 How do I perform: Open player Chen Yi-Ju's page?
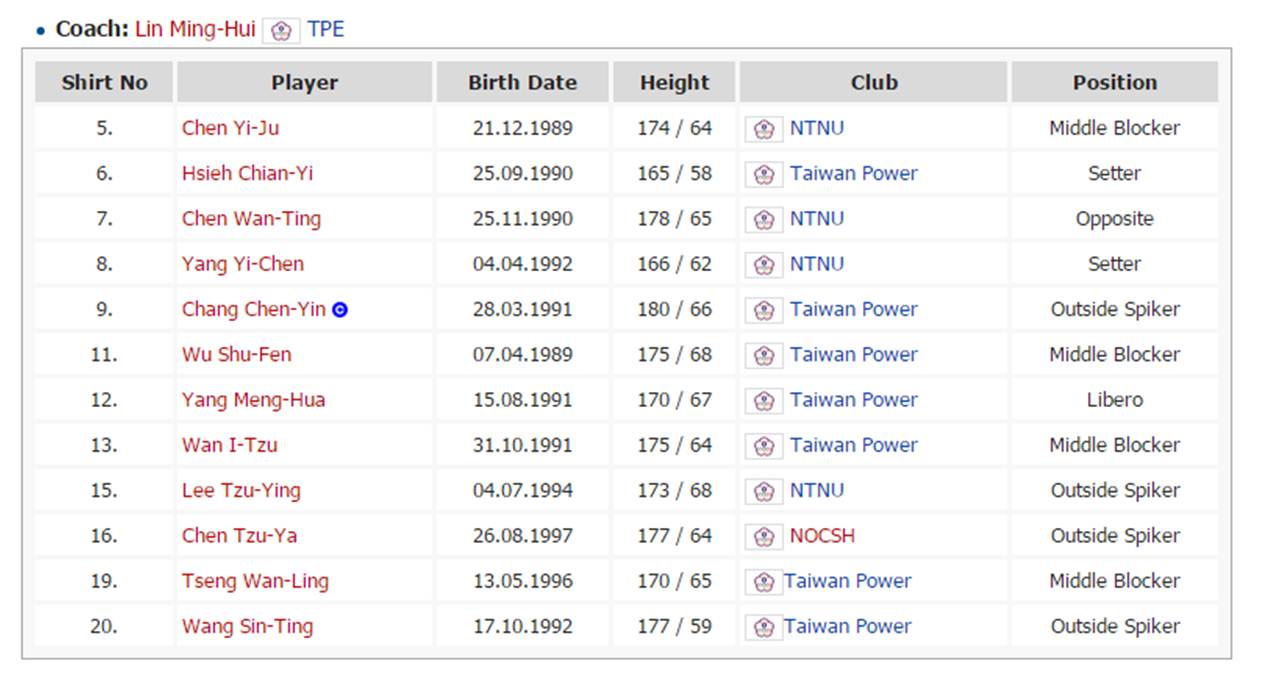coord(231,128)
